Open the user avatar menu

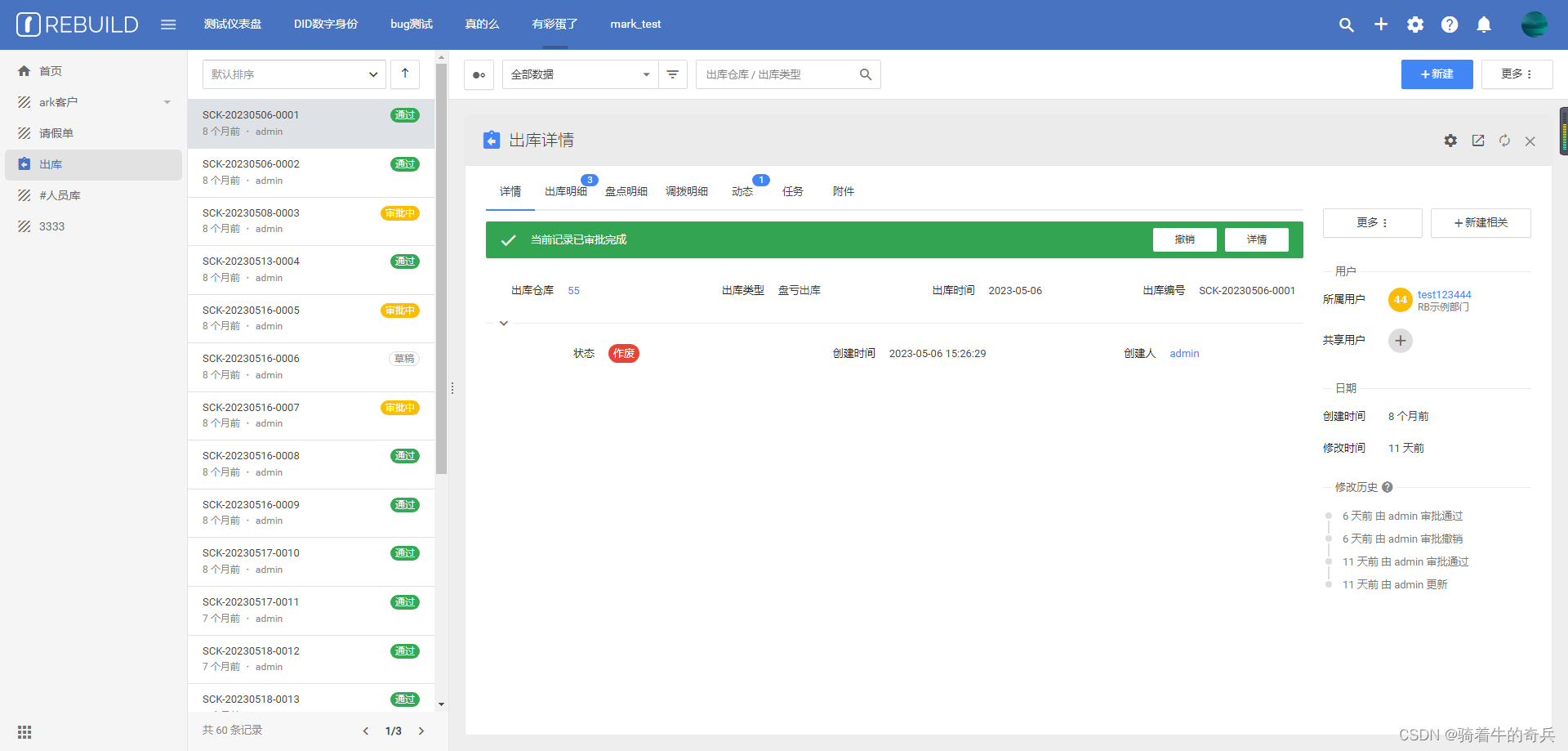click(1535, 25)
